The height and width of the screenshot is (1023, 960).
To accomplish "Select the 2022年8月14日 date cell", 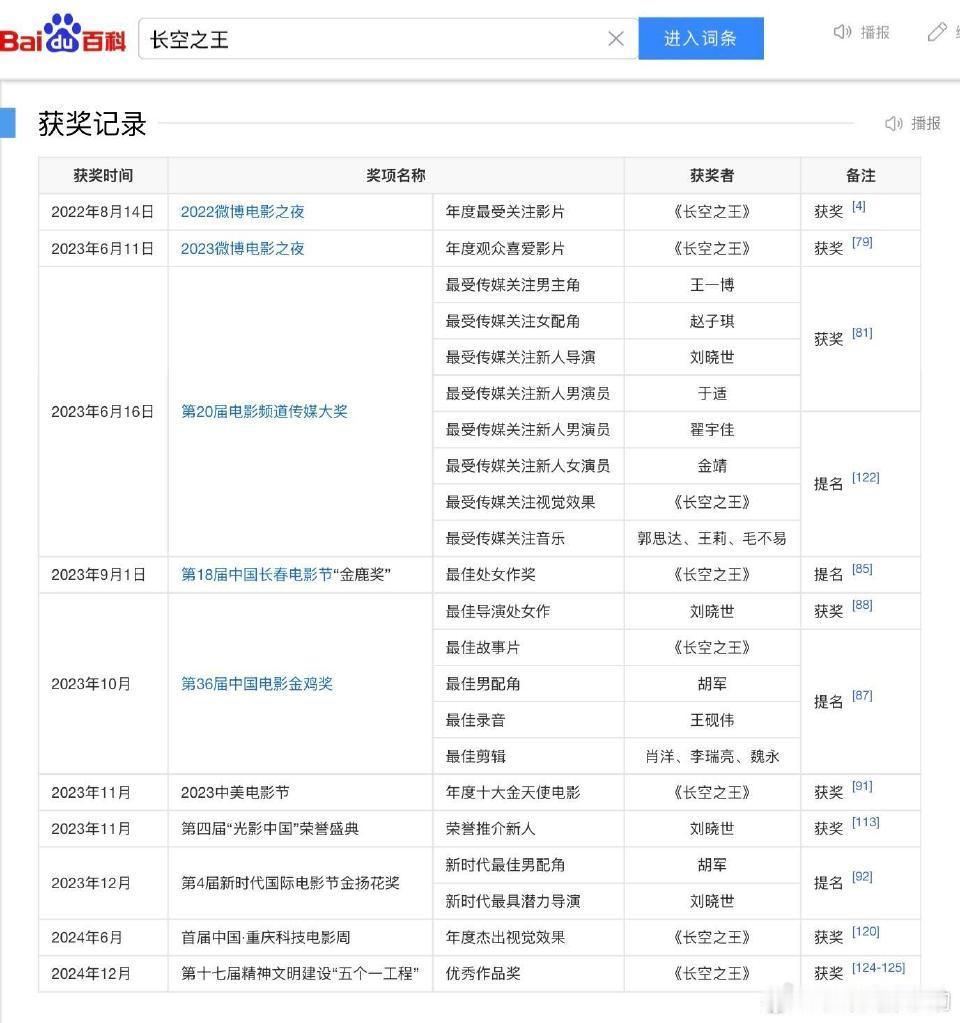I will pyautogui.click(x=102, y=212).
